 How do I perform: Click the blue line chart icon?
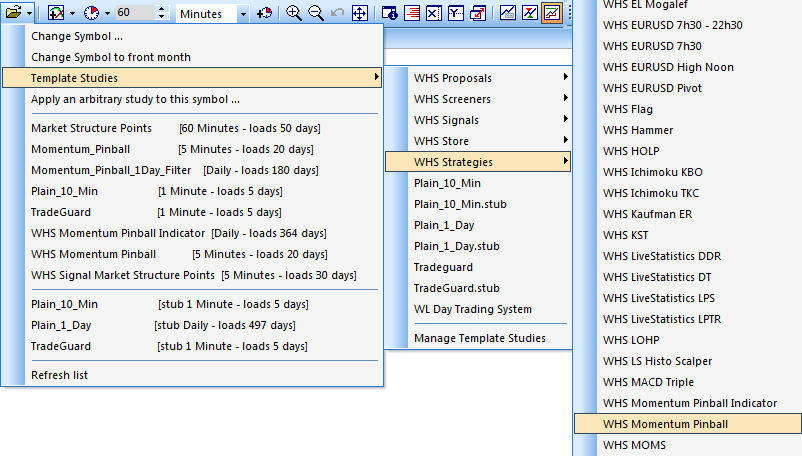(x=507, y=13)
